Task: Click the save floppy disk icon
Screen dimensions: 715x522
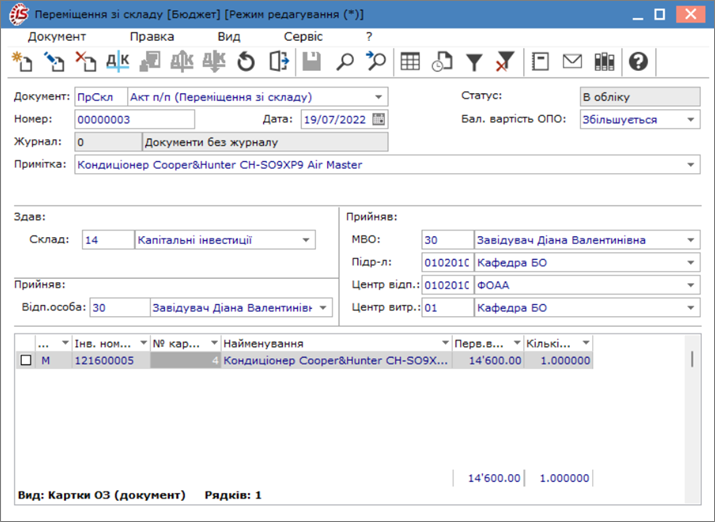Action: (312, 62)
